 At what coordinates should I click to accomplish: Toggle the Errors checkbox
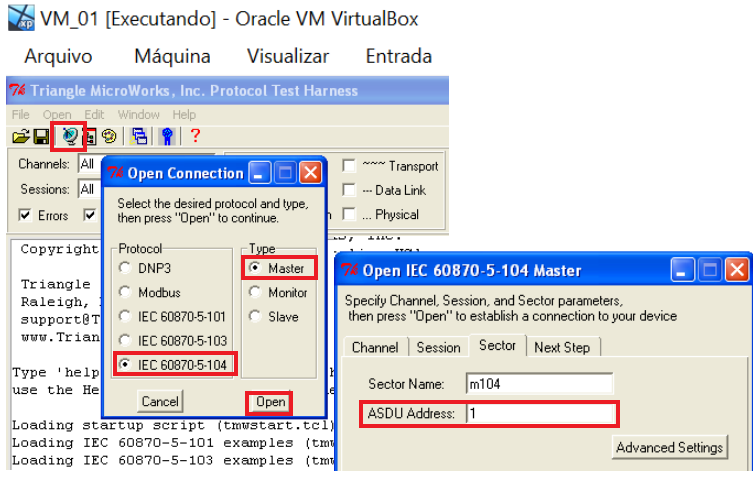[25, 215]
